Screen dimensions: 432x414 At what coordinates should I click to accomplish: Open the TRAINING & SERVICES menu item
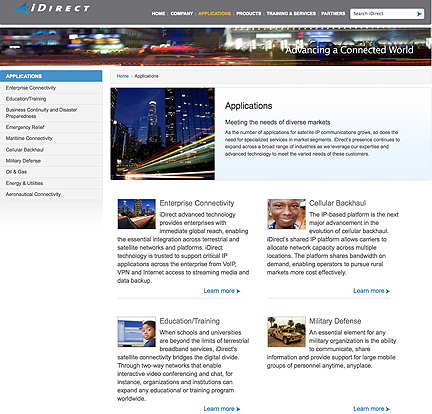point(291,14)
